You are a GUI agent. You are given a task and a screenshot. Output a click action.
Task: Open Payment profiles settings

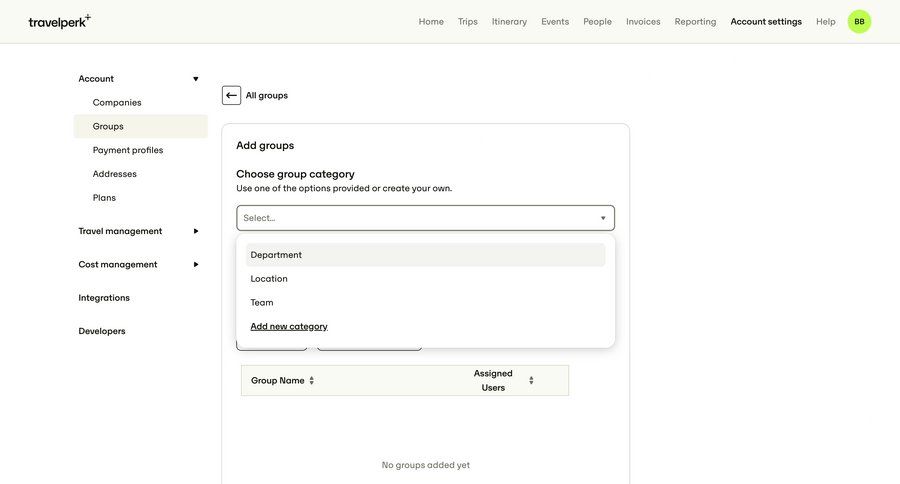click(128, 150)
